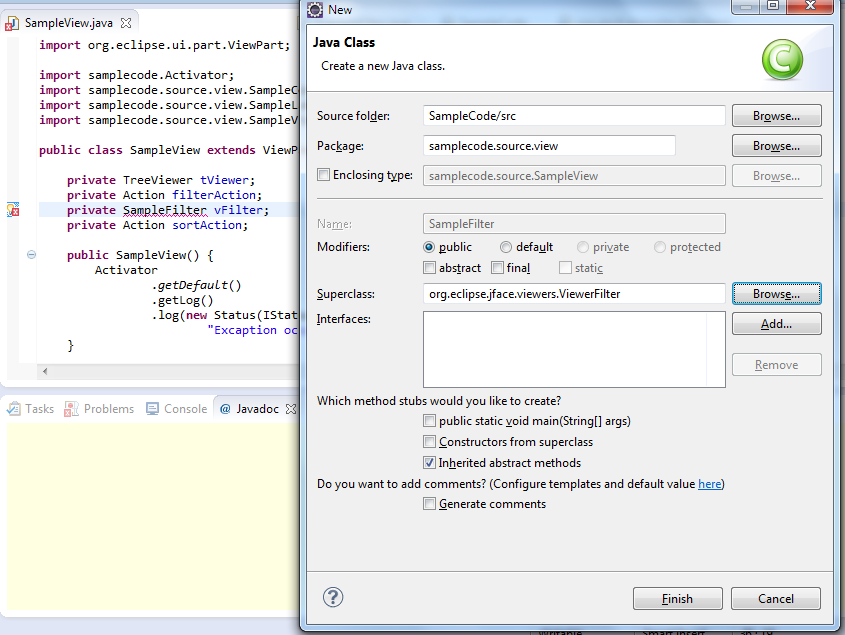Click the help question-mark icon in wizard
The height and width of the screenshot is (635, 845).
[x=332, y=597]
